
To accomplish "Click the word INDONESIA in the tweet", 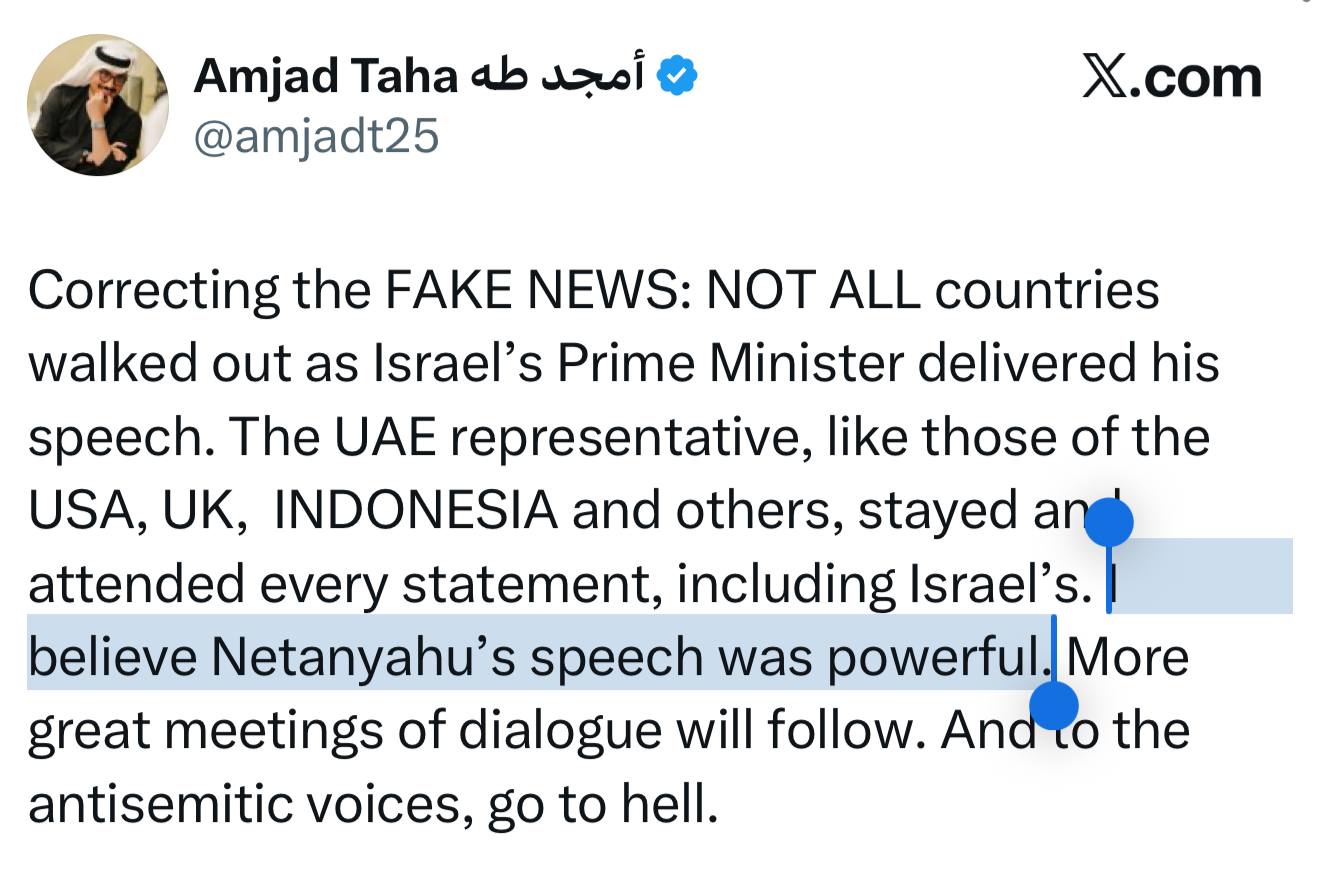I will [415, 511].
